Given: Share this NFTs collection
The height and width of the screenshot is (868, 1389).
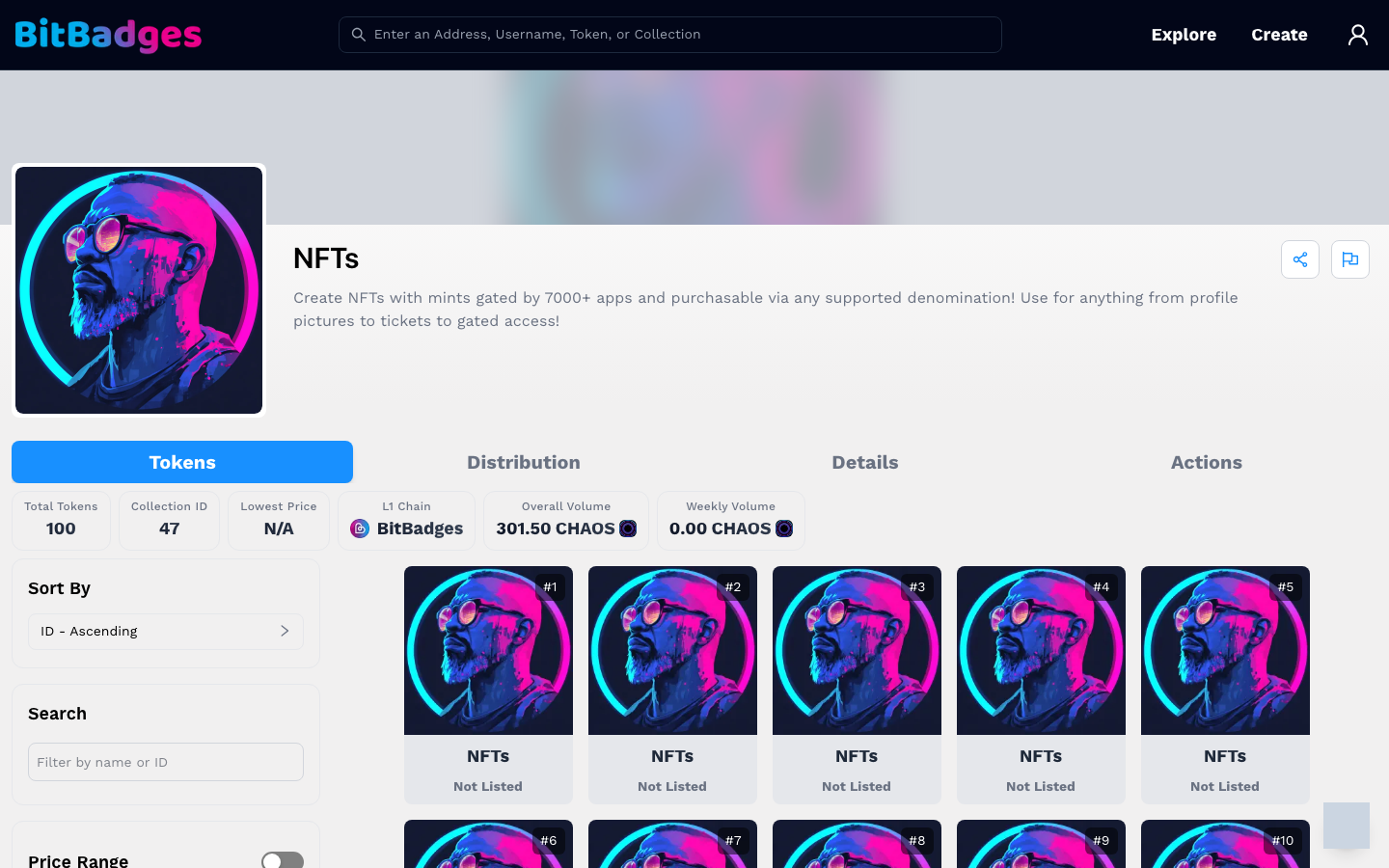Looking at the screenshot, I should pyautogui.click(x=1300, y=259).
